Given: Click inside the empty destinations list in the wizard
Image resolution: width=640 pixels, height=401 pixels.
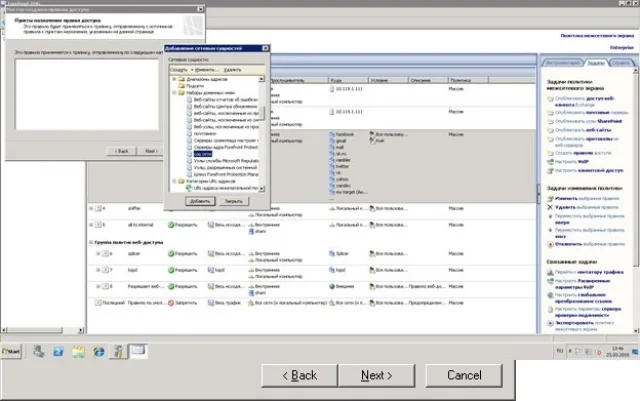Looking at the screenshot, I should tap(87, 94).
